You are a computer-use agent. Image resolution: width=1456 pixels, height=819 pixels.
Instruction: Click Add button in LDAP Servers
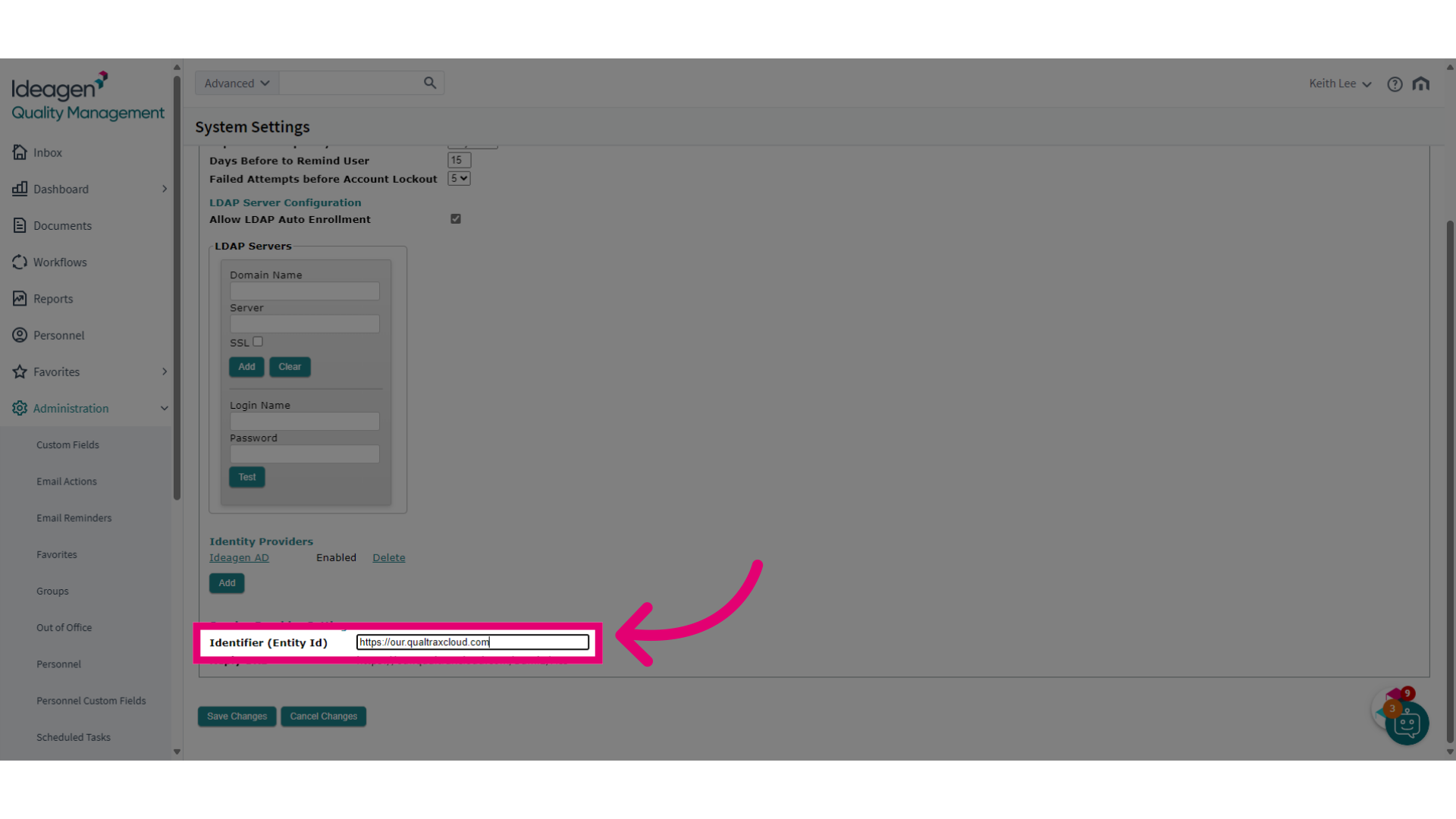click(246, 367)
